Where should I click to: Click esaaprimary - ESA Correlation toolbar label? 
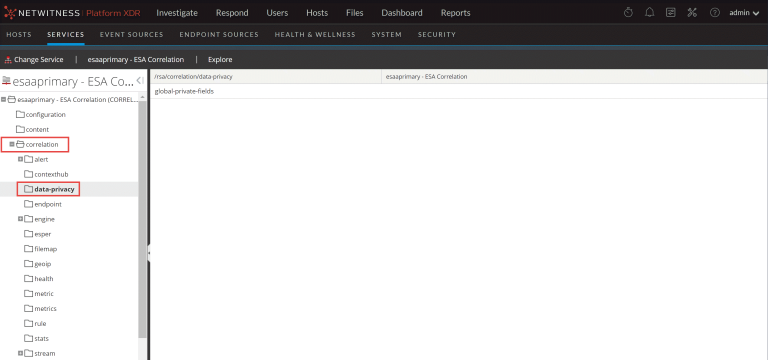tap(136, 59)
